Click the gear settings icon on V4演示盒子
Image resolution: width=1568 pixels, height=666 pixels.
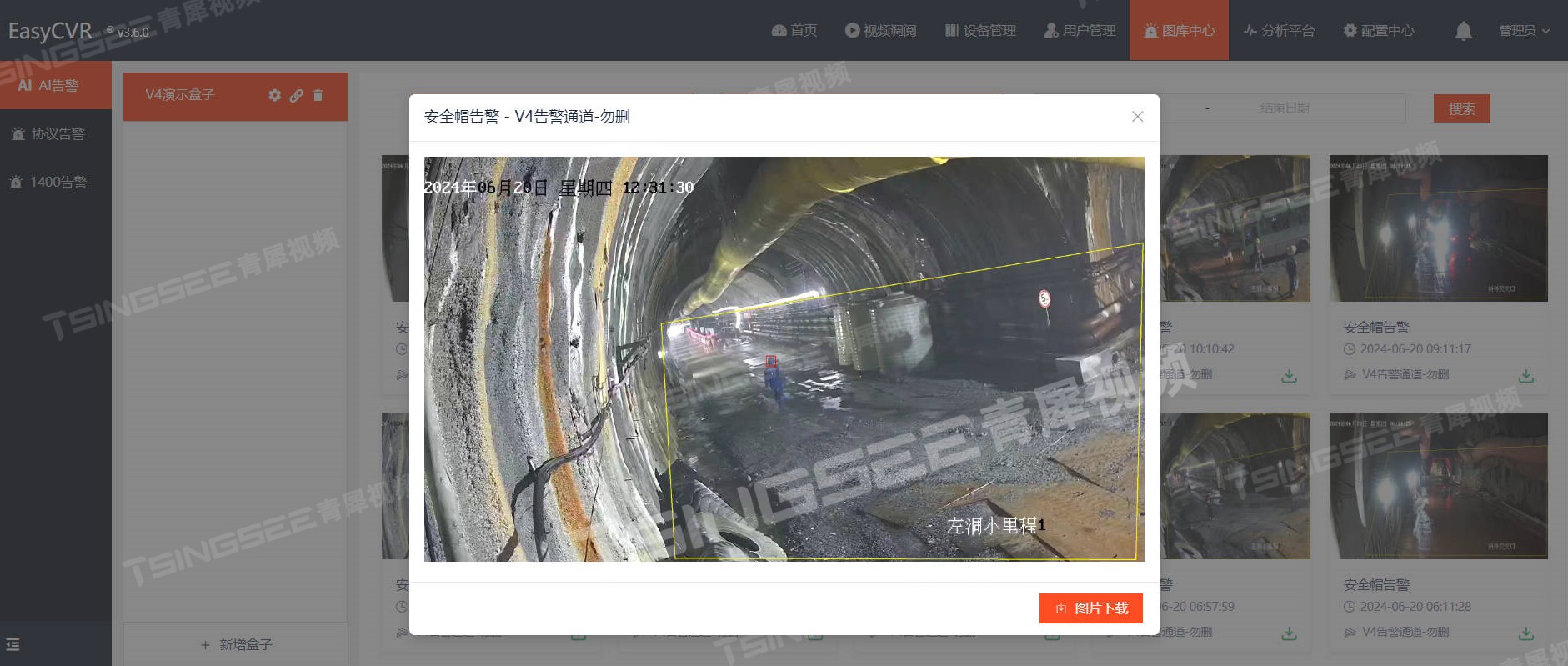(274, 95)
